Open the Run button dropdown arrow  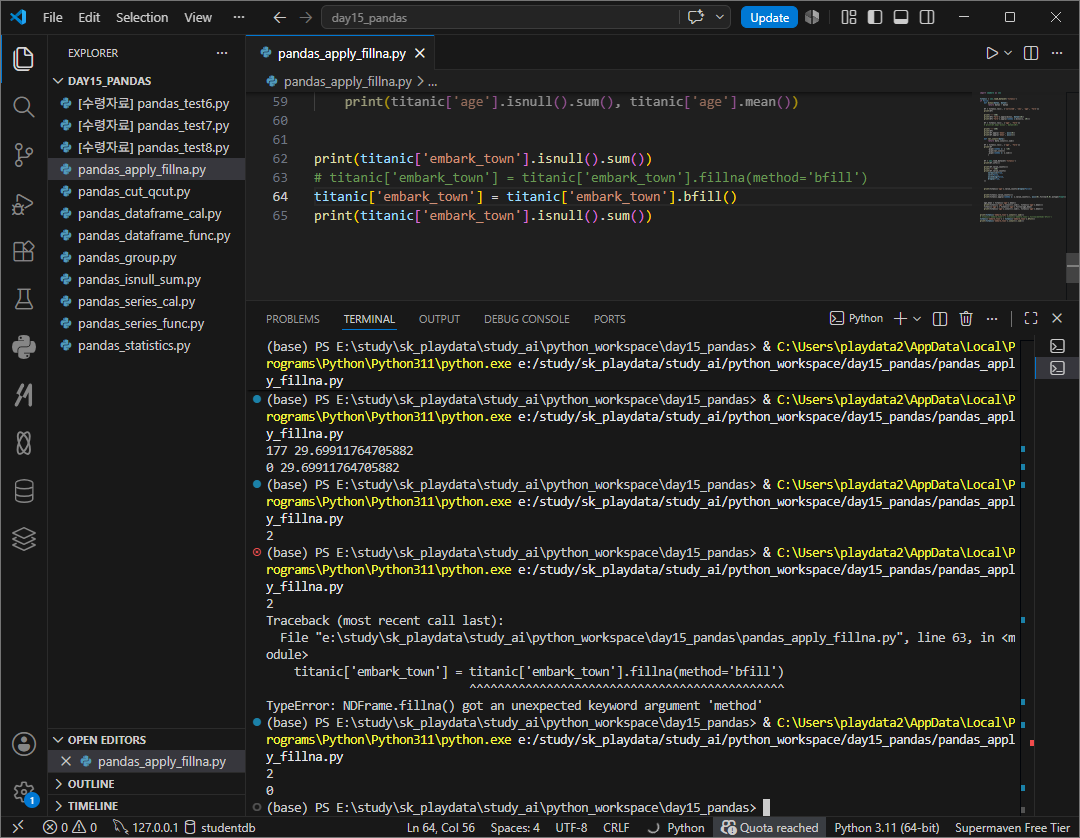pos(1008,53)
